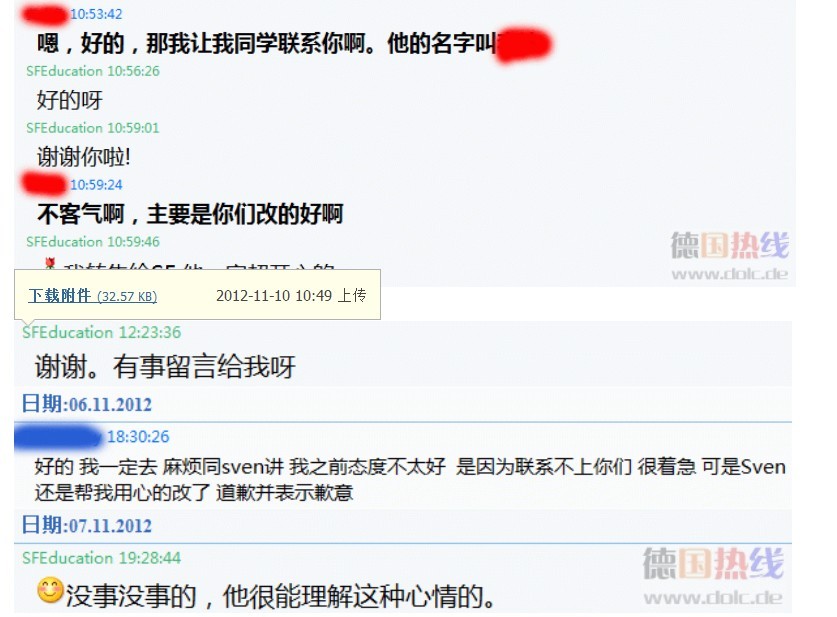Image resolution: width=837 pixels, height=617 pixels.
Task: Click the rose emoji in the partly hidden message
Action: pos(50,264)
